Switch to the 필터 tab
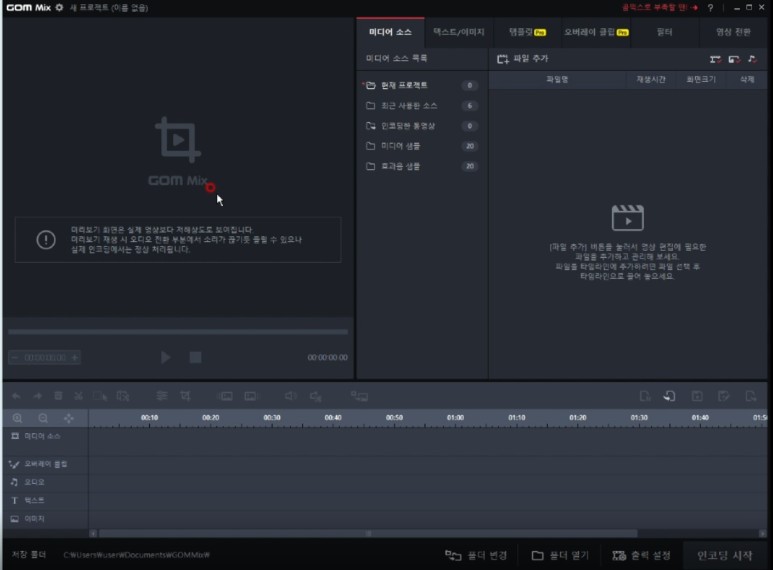773x570 pixels. tap(665, 33)
